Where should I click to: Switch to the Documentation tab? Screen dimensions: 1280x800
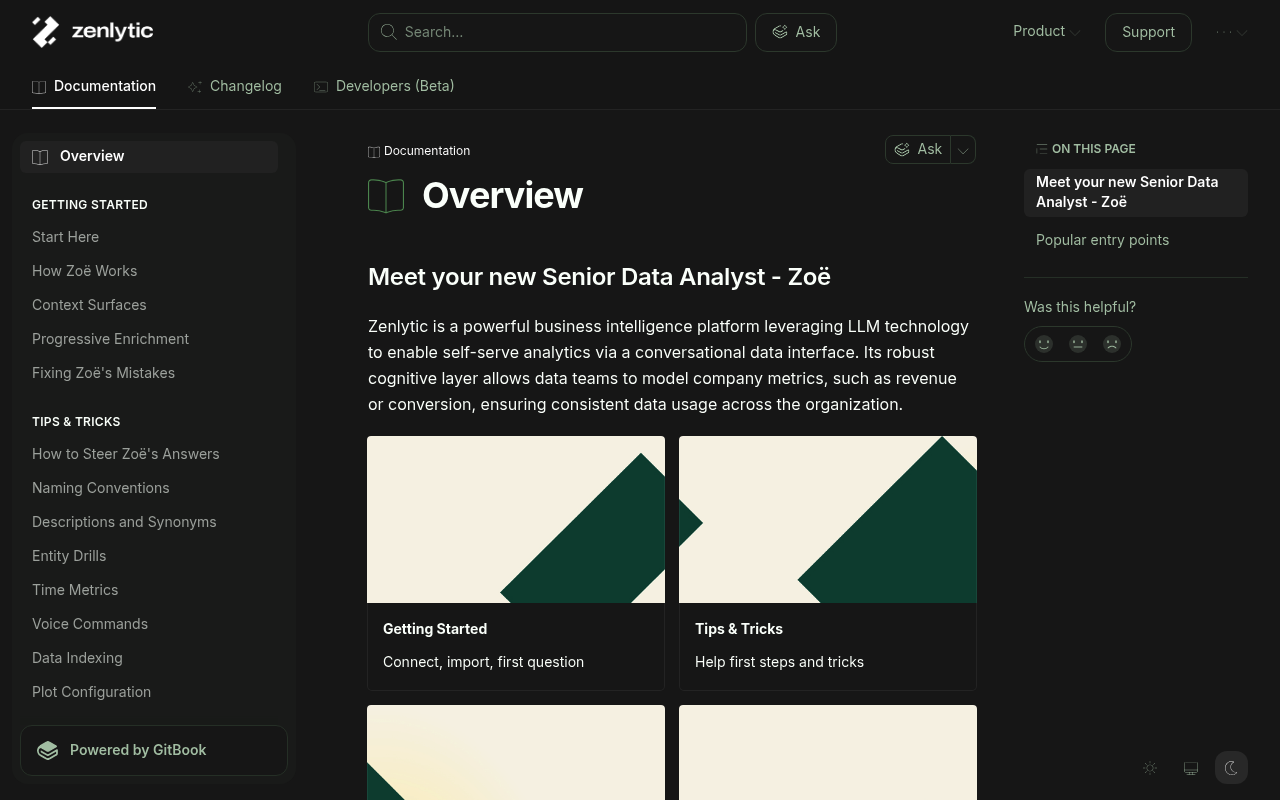(x=94, y=87)
